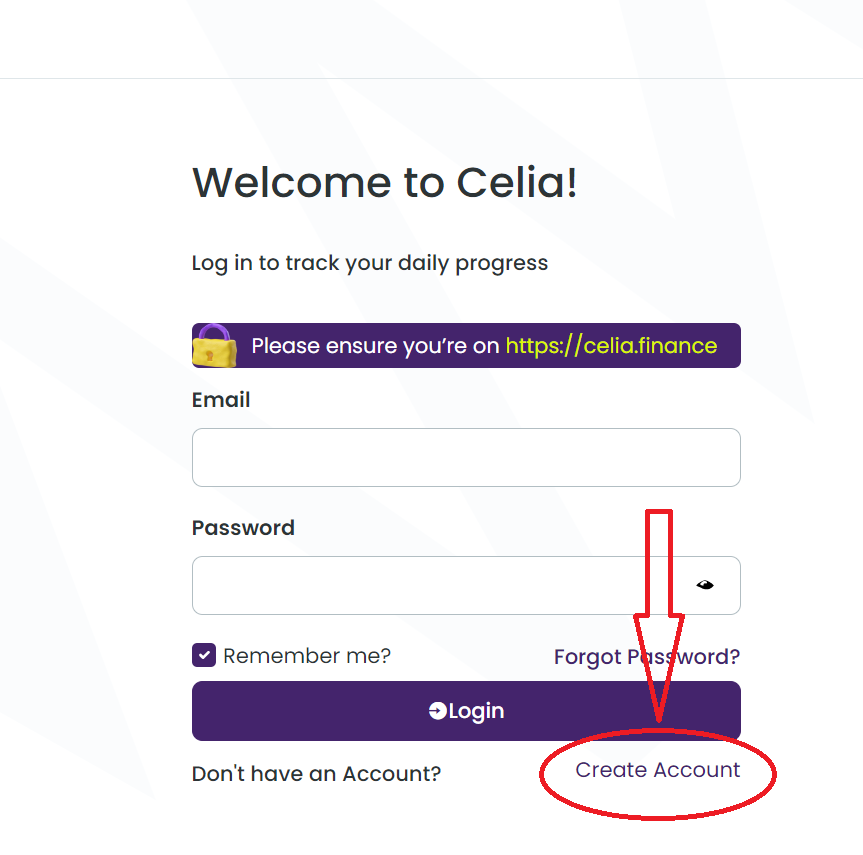Click the "Password" field label
This screenshot has height=855, width=863.
243,528
